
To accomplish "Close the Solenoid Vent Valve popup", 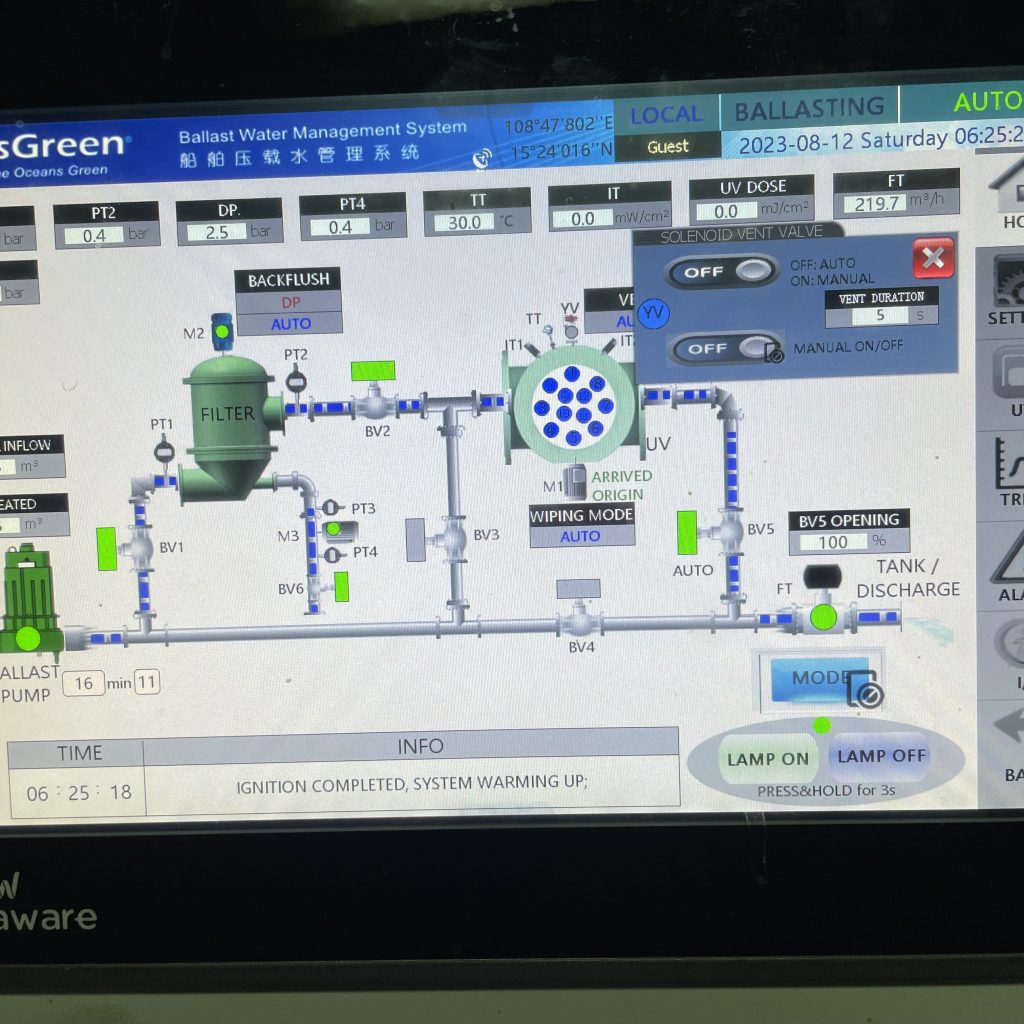I will pyautogui.click(x=932, y=259).
